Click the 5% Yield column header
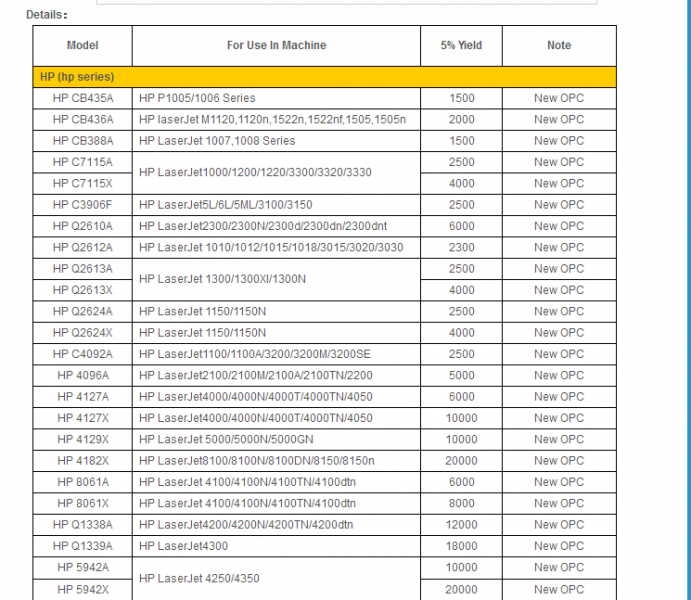The image size is (691, 600). [x=461, y=45]
